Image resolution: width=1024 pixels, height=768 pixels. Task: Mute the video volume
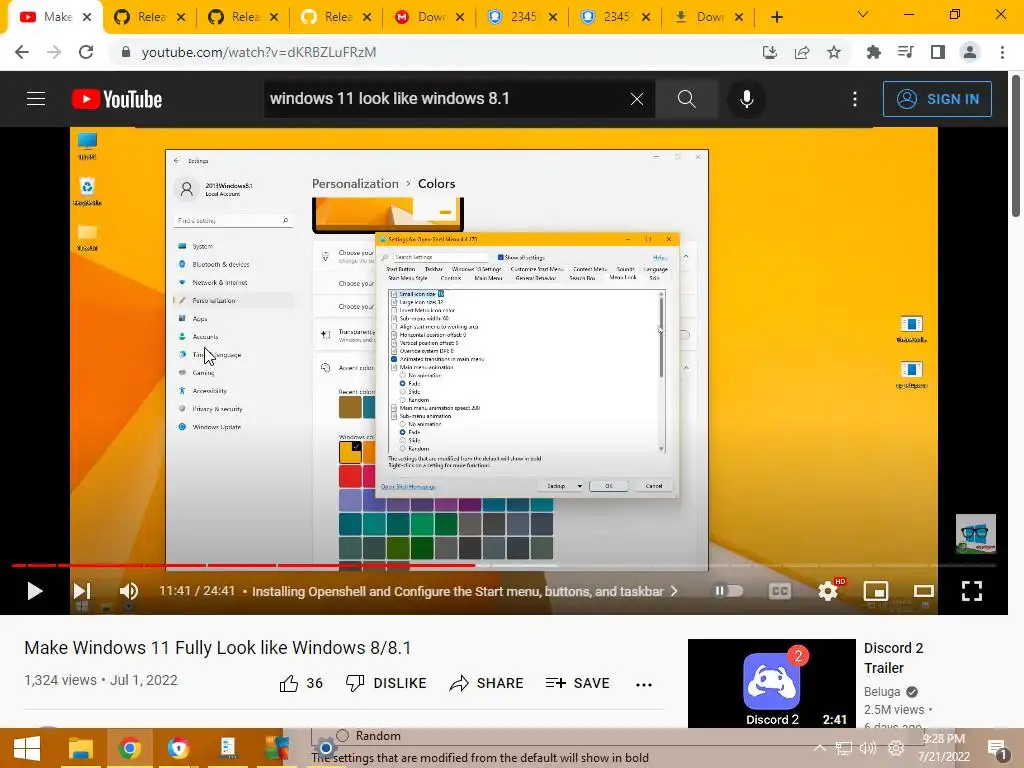[x=129, y=591]
